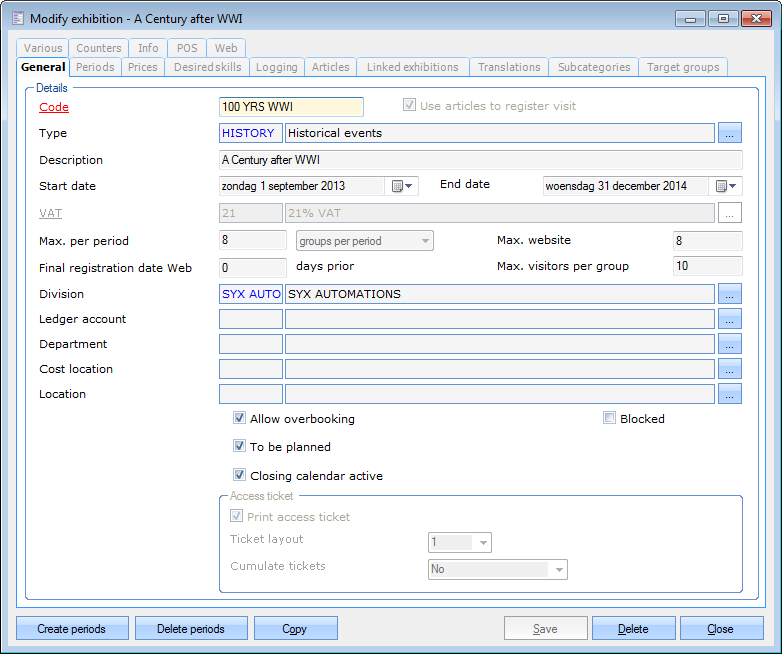Uncheck Closing calendar active
The width and height of the screenshot is (782, 654).
[x=240, y=476]
